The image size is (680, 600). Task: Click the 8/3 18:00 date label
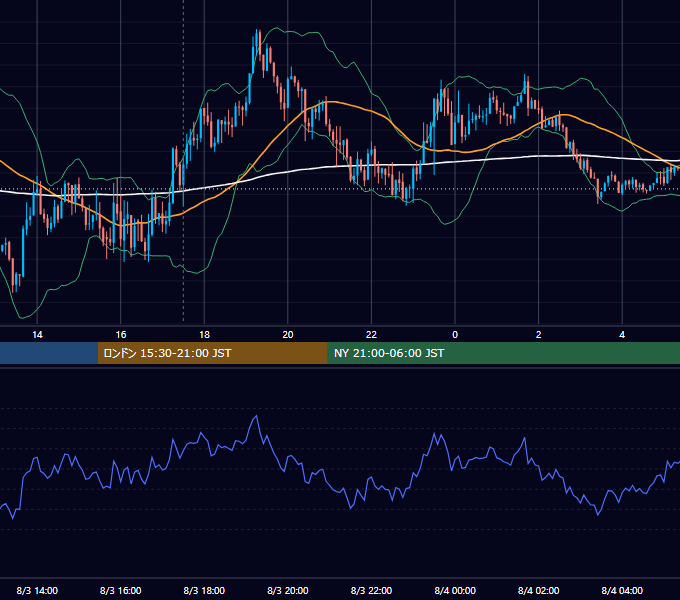(204, 590)
